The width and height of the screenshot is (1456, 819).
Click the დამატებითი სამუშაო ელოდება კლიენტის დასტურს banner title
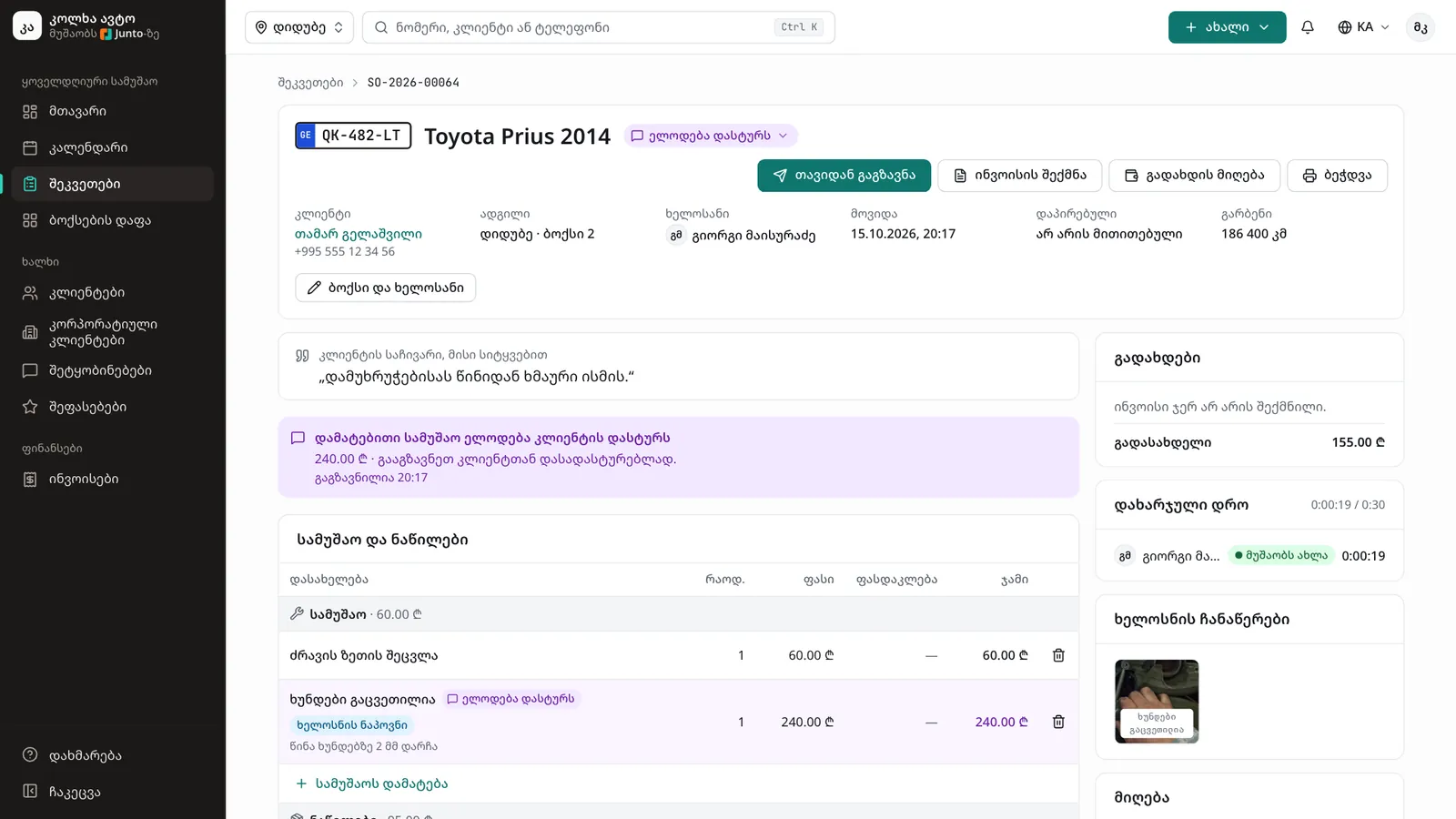point(492,438)
